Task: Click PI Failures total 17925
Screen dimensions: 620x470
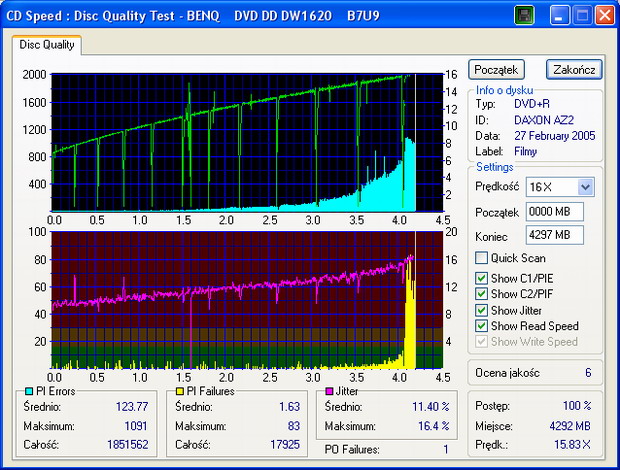Action: coord(285,445)
